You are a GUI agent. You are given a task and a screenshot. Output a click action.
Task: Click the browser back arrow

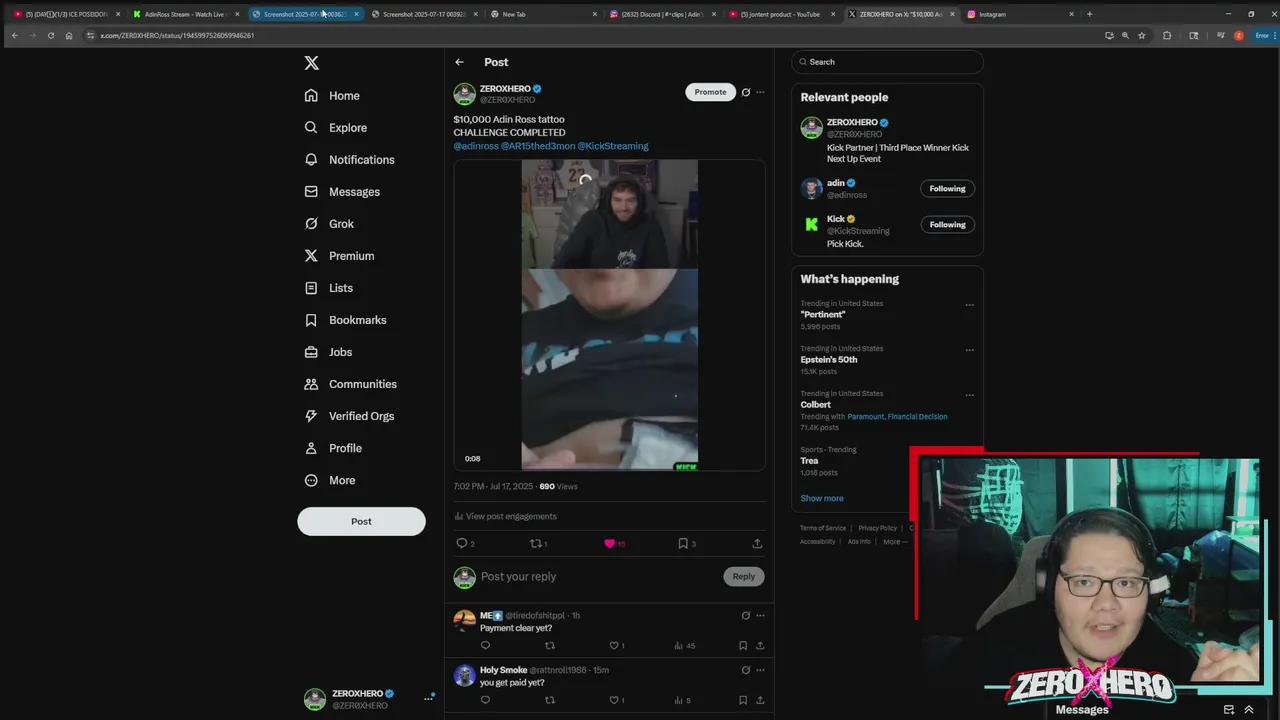(15, 35)
